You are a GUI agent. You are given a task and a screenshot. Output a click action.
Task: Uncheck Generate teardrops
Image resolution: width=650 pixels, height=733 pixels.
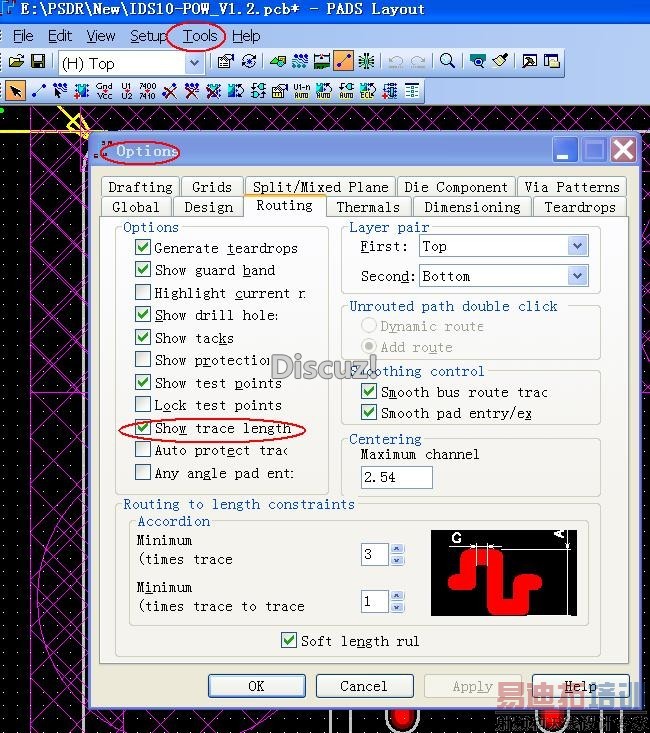143,247
